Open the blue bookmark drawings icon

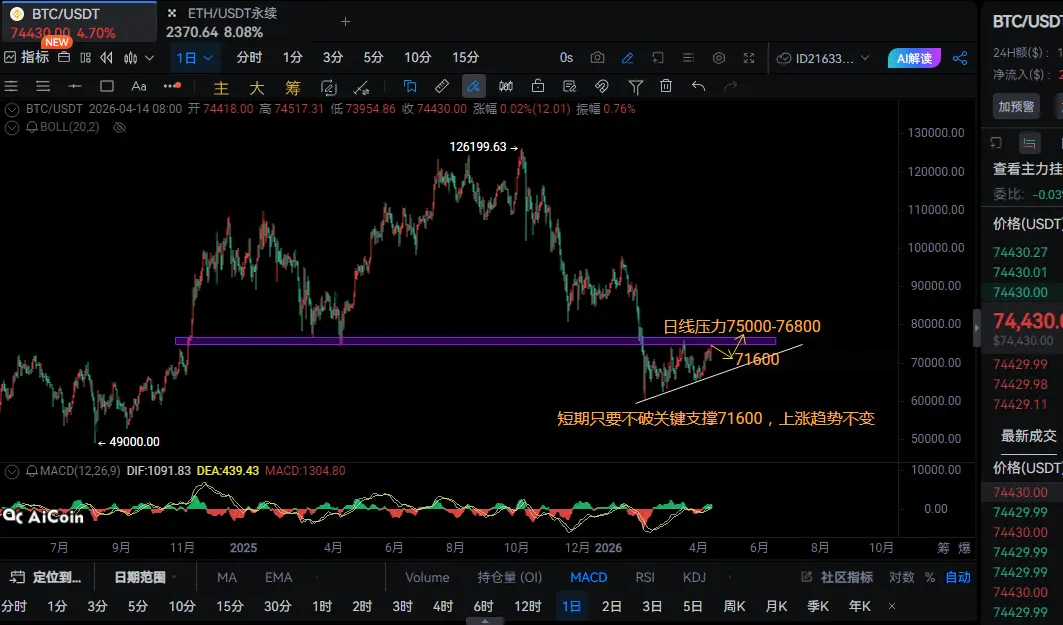[409, 86]
